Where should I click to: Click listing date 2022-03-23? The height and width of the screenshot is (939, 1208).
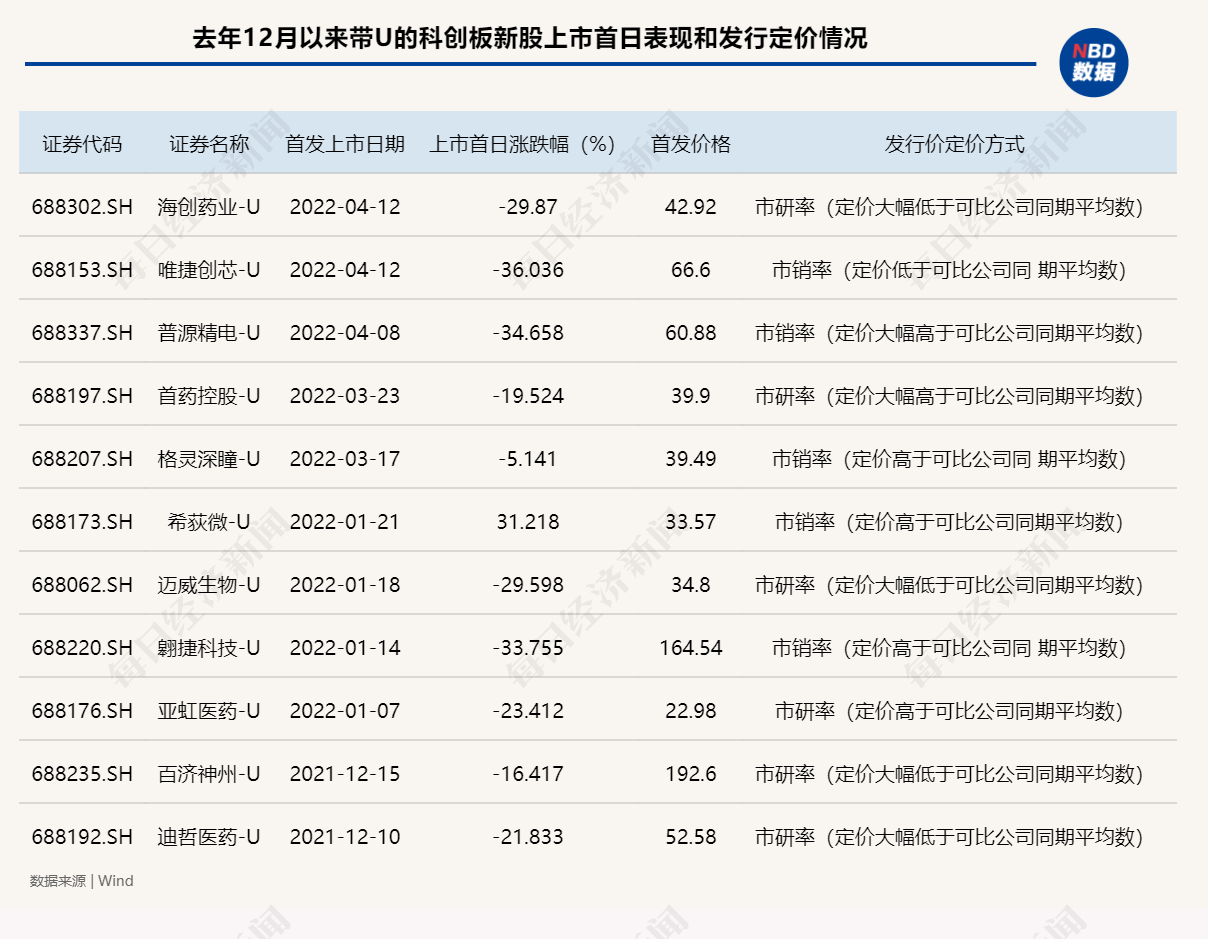pyautogui.click(x=345, y=396)
